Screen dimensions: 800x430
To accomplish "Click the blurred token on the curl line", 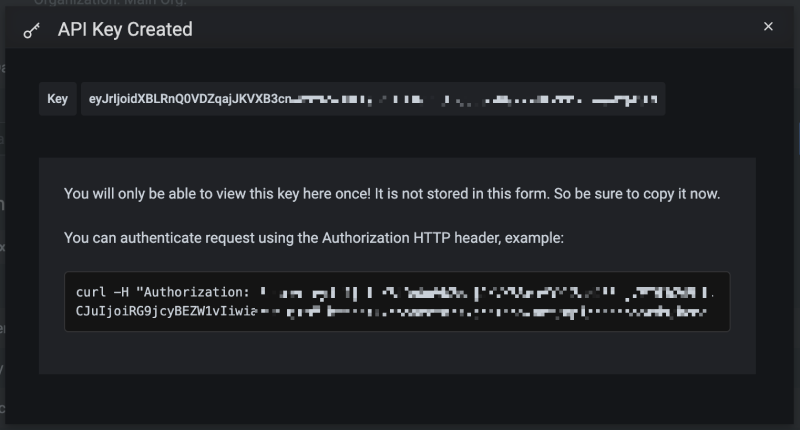I will pyautogui.click(x=480, y=292).
